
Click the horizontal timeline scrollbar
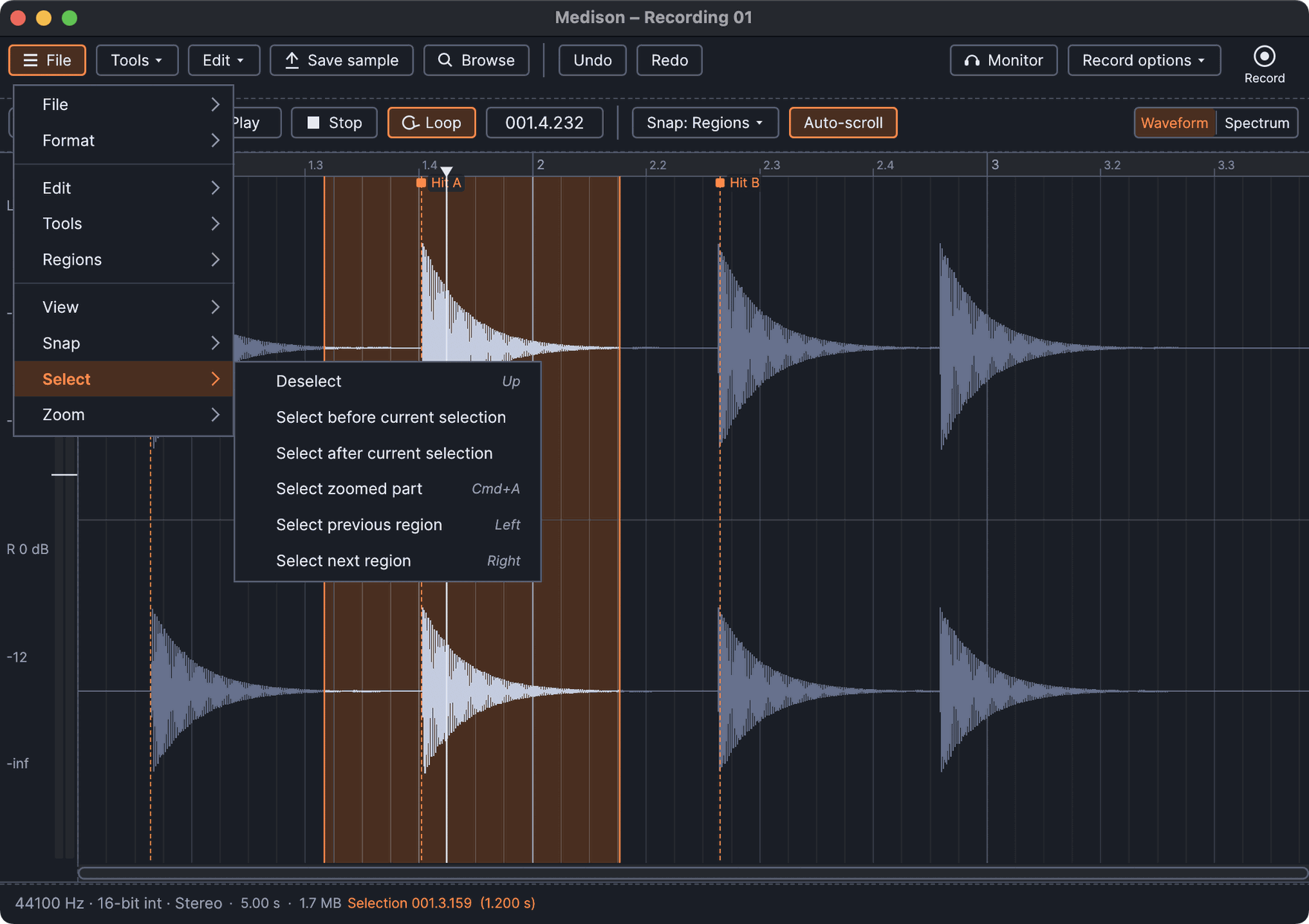pyautogui.click(x=692, y=873)
